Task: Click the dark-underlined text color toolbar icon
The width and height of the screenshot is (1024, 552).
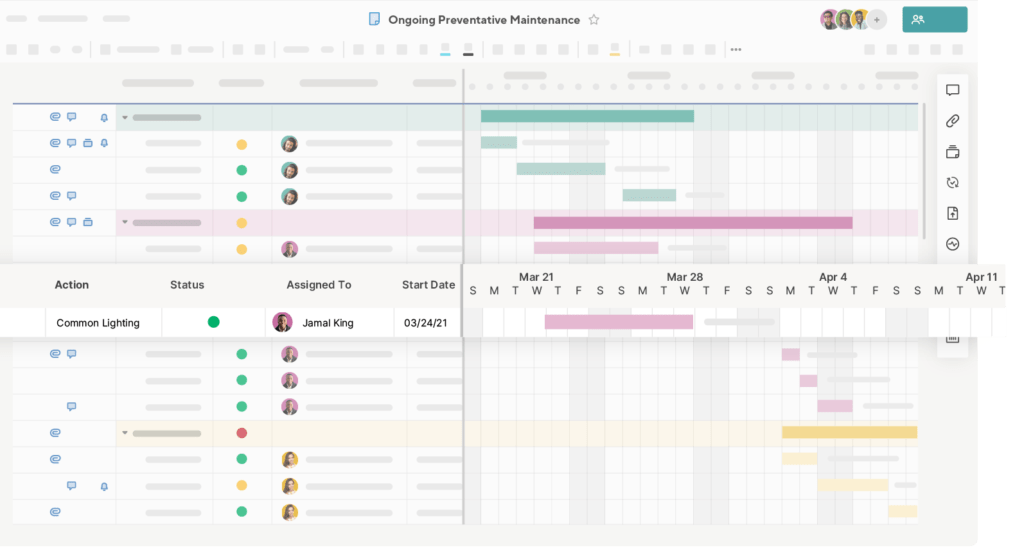Action: point(468,50)
